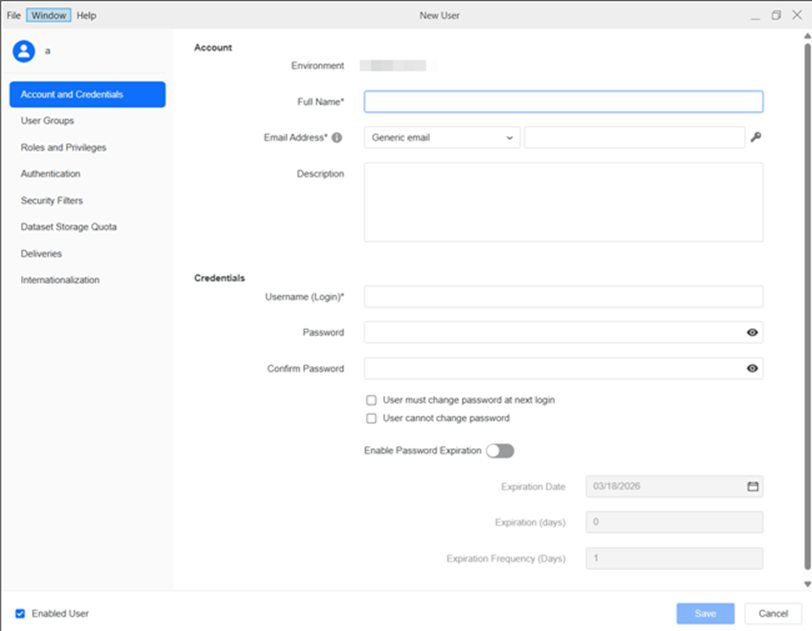Click the key icon beside email field
Viewport: 812px width, 631px height.
[756, 137]
